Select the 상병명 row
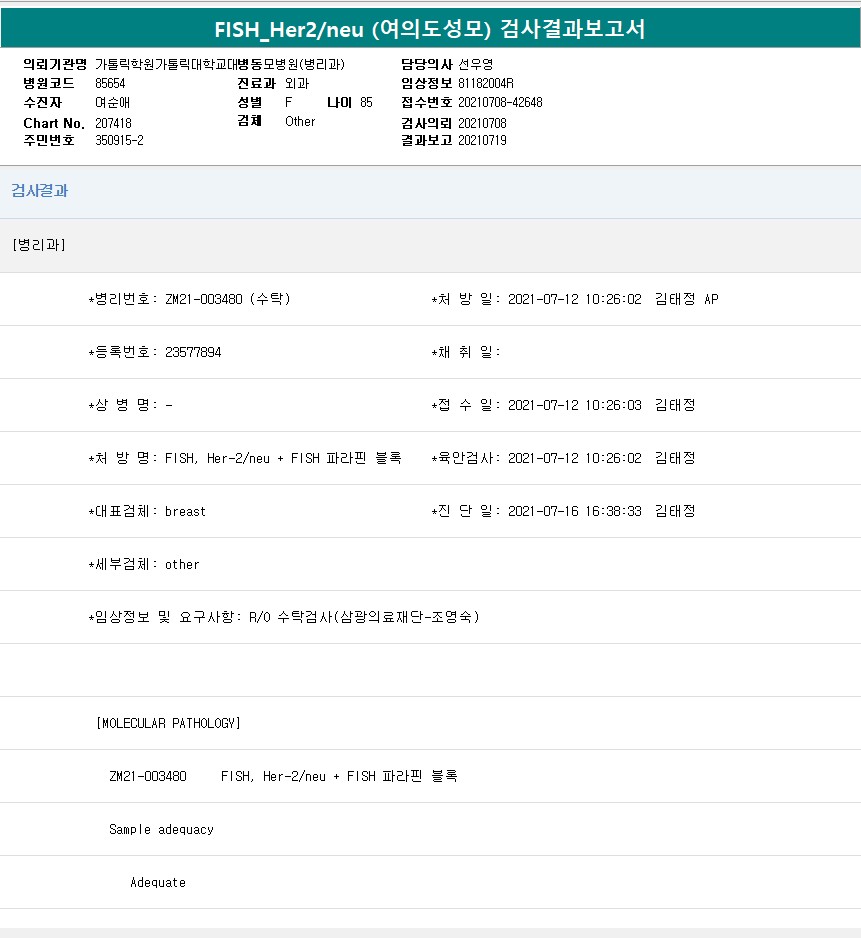Screen dimensions: 861x938 [x=130, y=405]
